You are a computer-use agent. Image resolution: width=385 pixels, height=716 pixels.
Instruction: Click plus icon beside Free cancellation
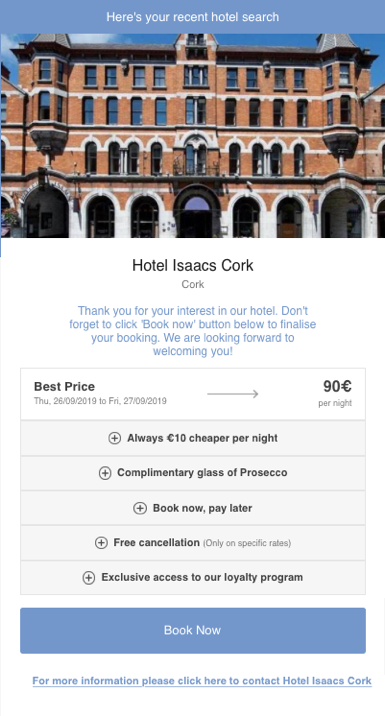click(x=101, y=543)
